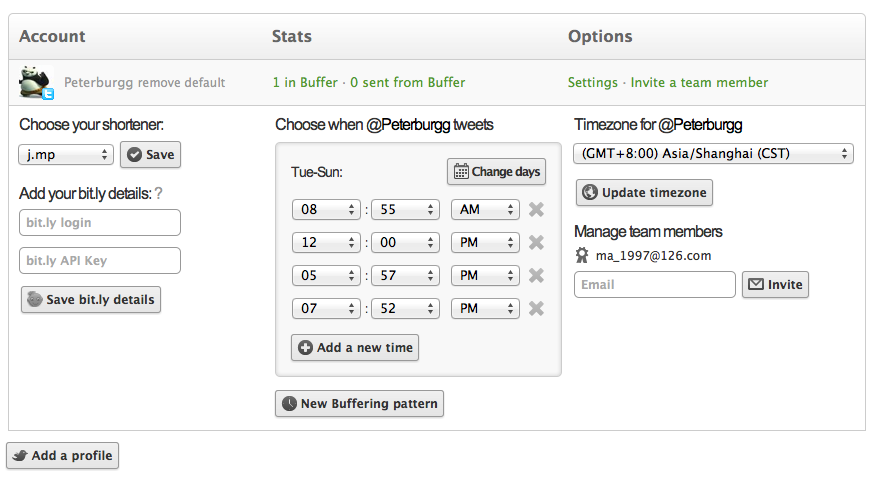Open the minutes dropdown showing 57
Viewport: 876px width, 481px height.
point(404,275)
